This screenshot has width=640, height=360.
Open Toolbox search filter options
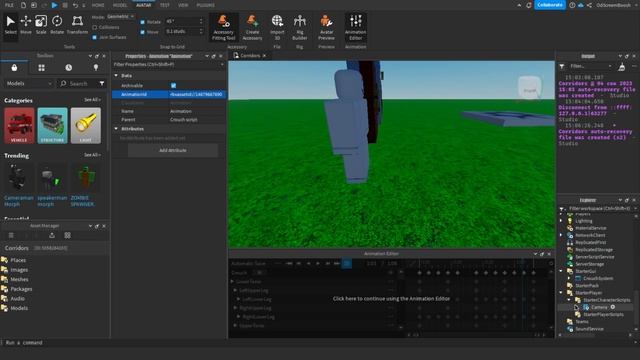102,84
